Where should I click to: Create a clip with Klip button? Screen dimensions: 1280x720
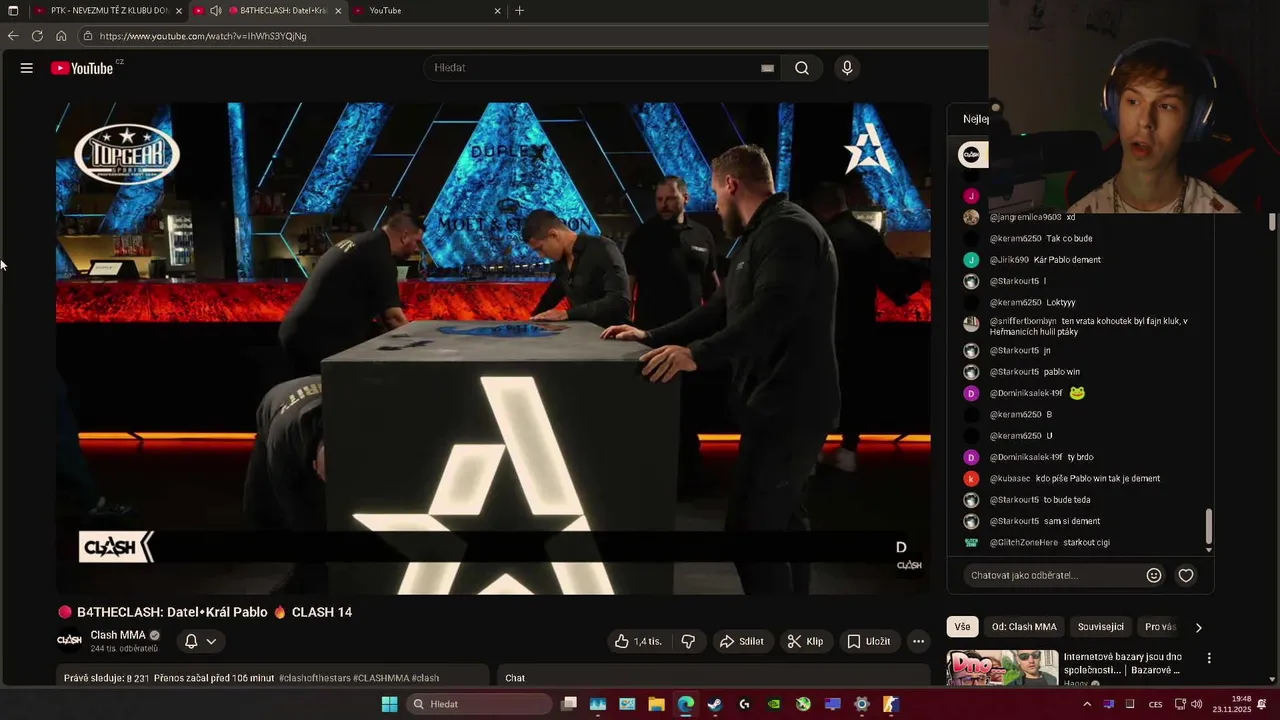pyautogui.click(x=805, y=641)
